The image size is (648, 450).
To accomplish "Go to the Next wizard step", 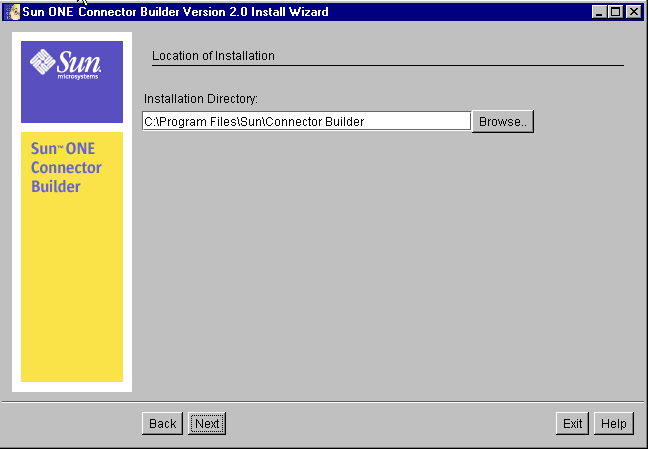I will [207, 424].
